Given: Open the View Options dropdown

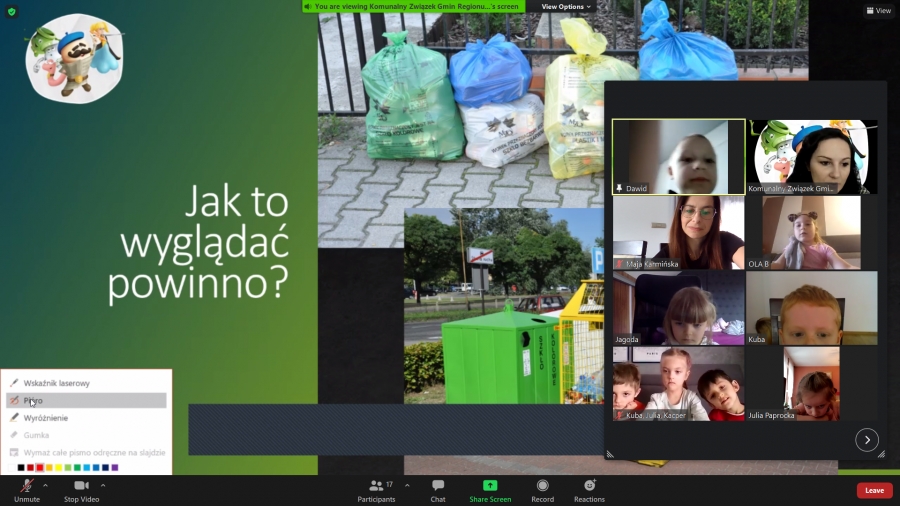Looking at the screenshot, I should [566, 6].
